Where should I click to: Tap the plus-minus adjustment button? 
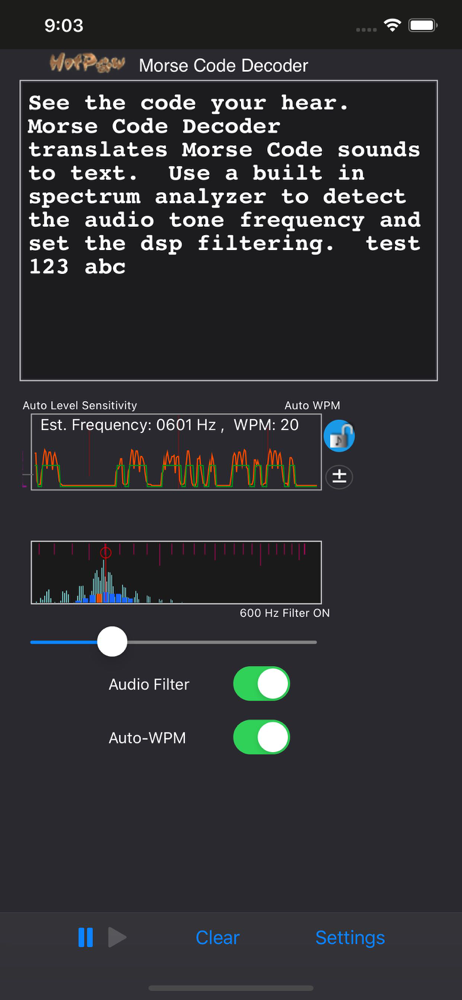(x=339, y=477)
